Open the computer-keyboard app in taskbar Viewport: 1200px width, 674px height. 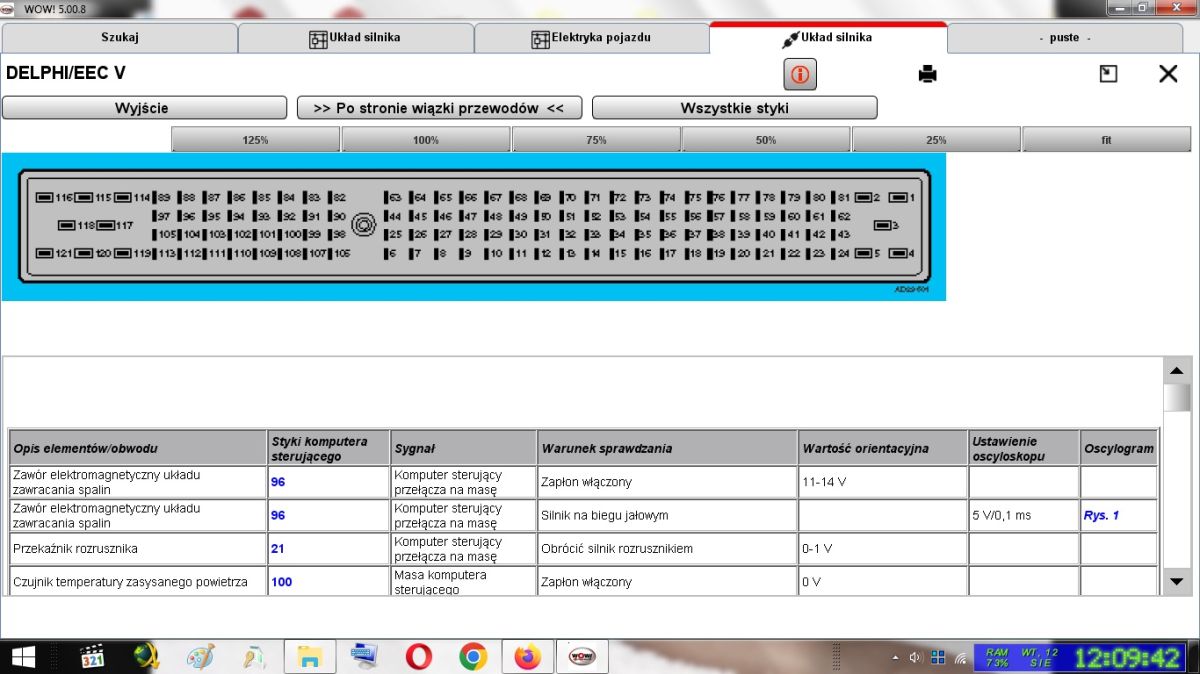(x=365, y=657)
